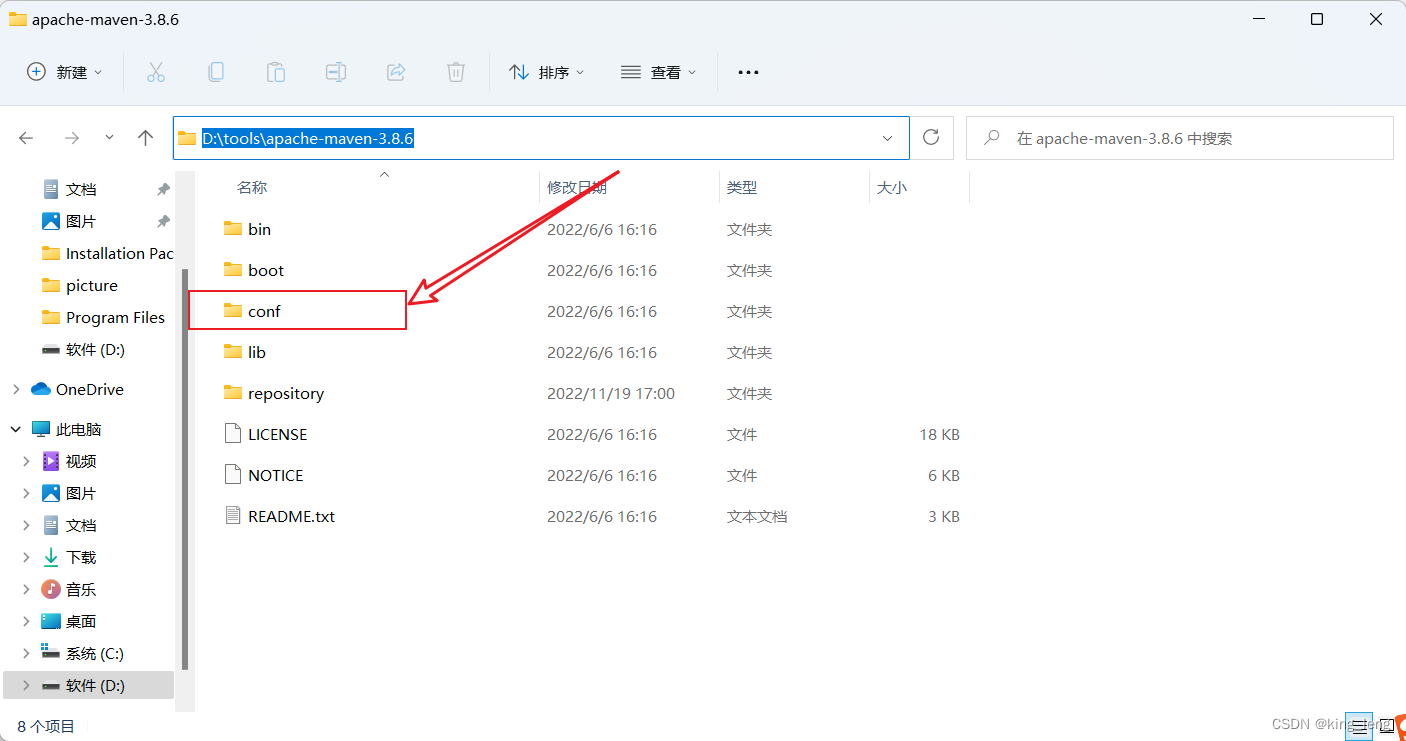Open the address bar history dropdown
The image size is (1406, 741).
click(x=887, y=138)
